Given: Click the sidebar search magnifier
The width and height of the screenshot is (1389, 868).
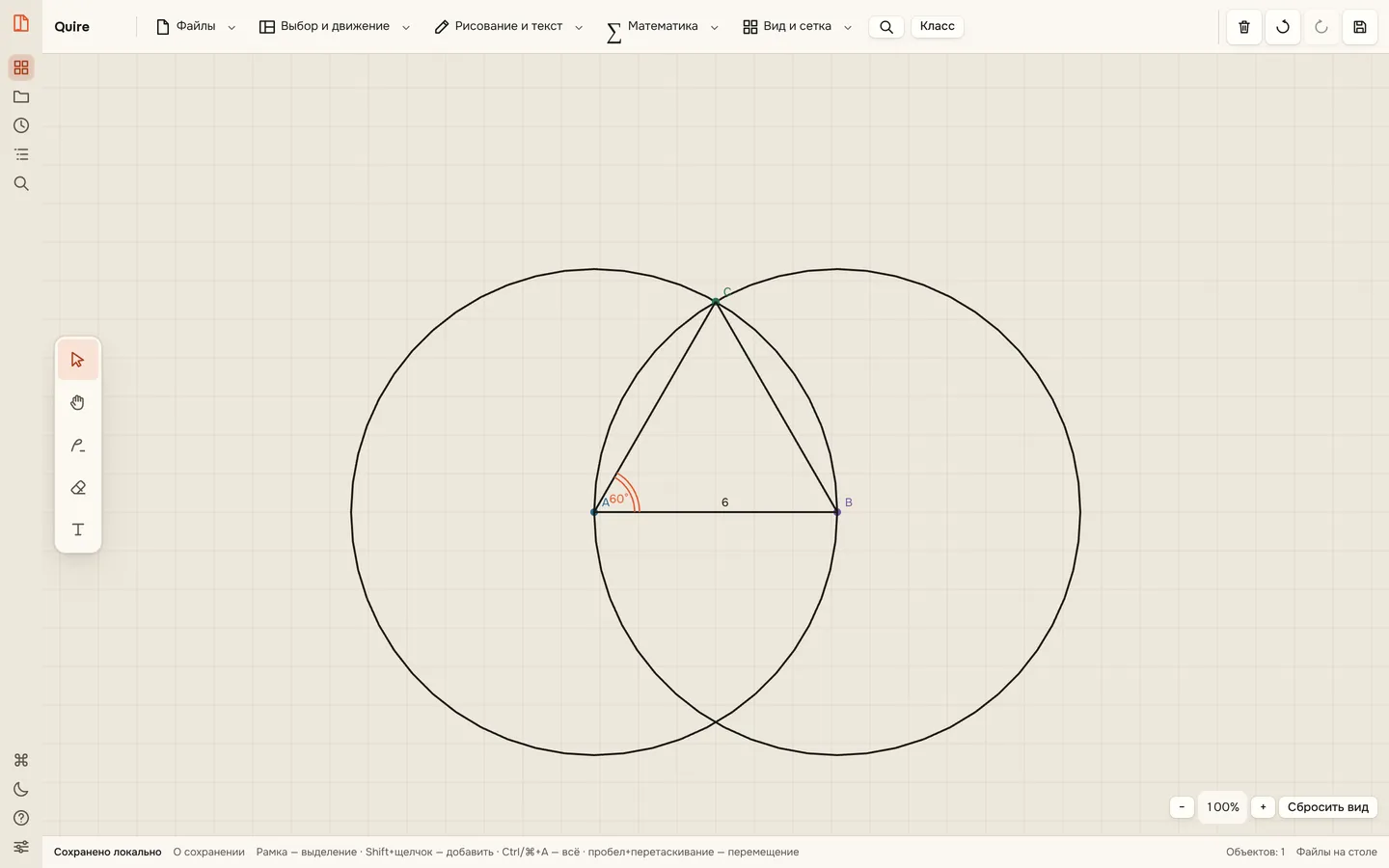Looking at the screenshot, I should pos(21,183).
